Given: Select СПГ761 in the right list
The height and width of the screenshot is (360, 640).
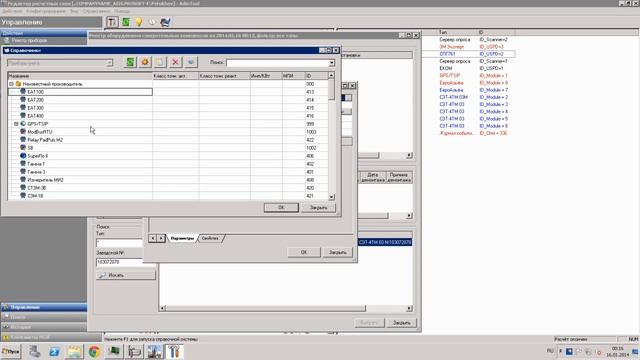Looking at the screenshot, I should coord(447,54).
